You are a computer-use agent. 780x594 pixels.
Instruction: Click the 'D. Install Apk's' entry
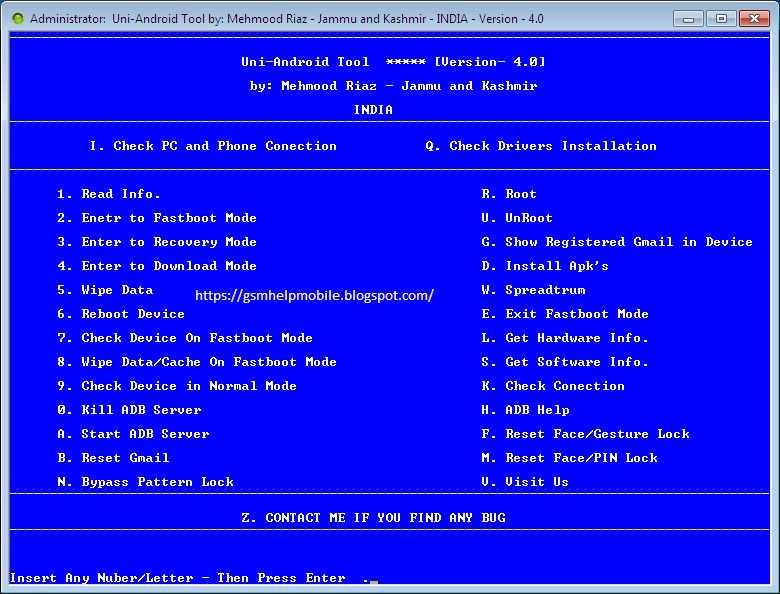(545, 266)
